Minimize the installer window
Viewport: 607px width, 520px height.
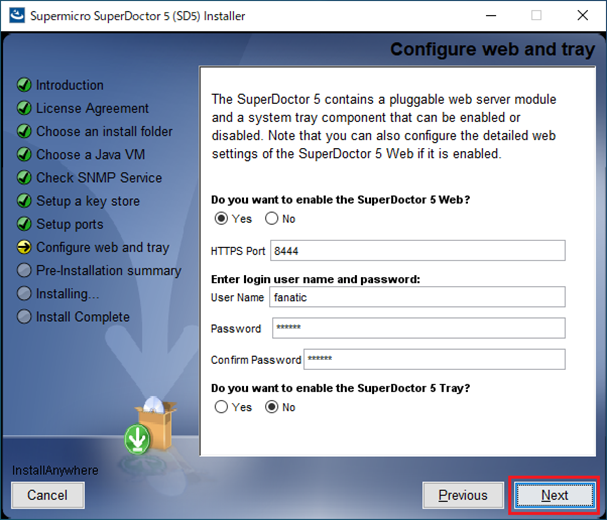tap(491, 15)
